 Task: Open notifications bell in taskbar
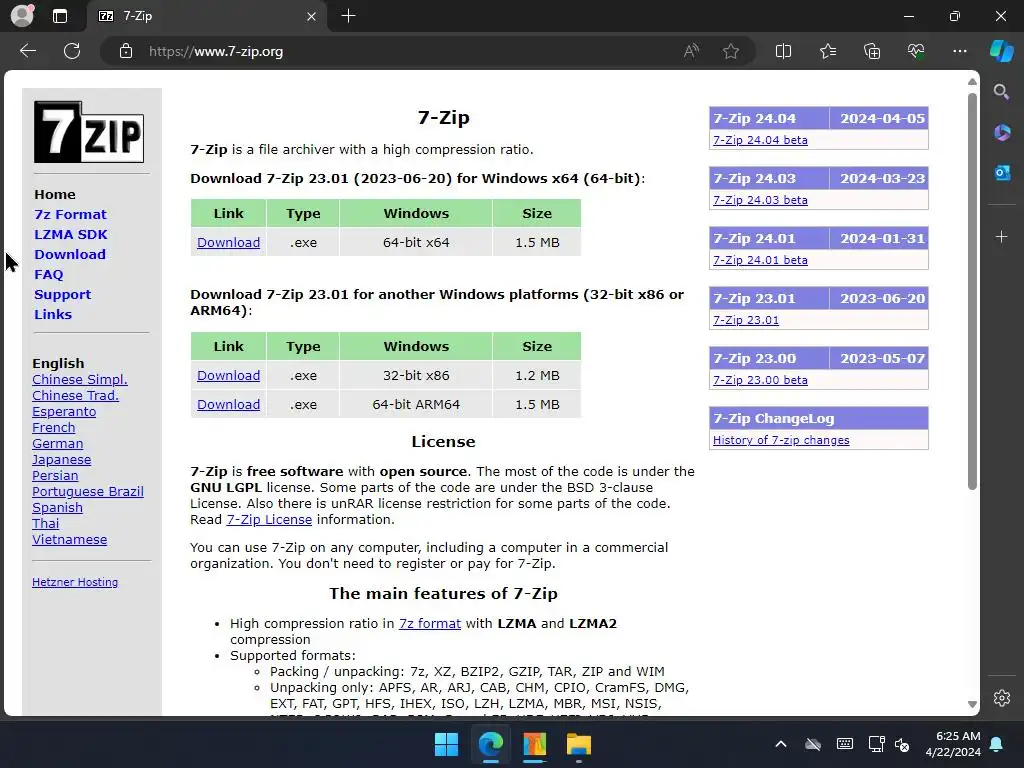point(997,744)
